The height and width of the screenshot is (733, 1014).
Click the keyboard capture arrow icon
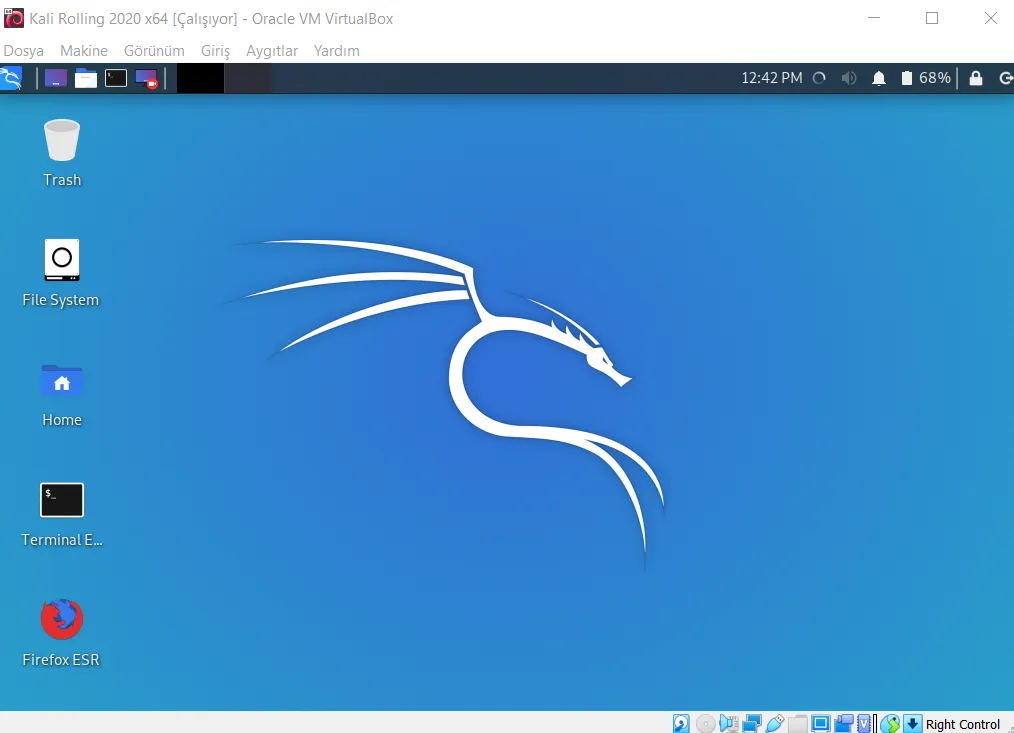click(912, 723)
